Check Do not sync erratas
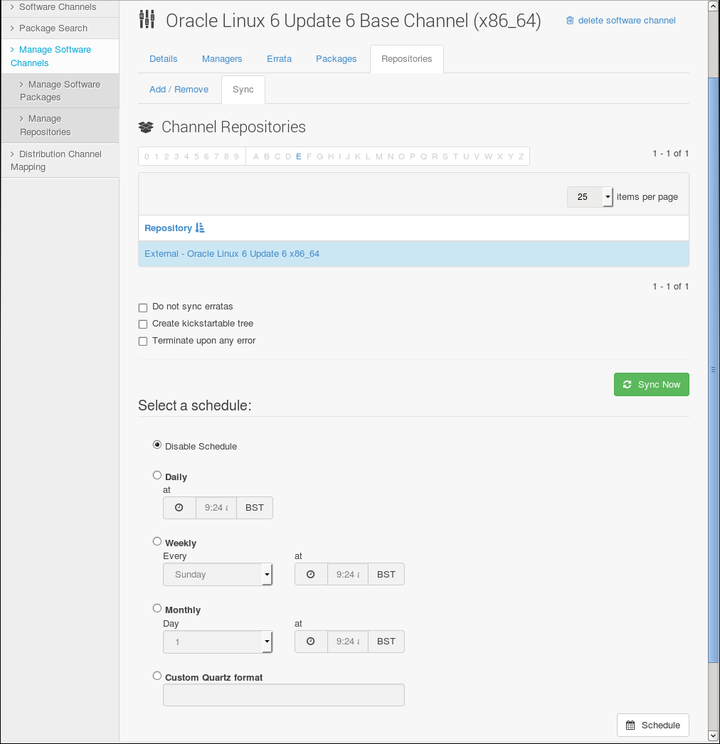The width and height of the screenshot is (720, 744). (143, 307)
